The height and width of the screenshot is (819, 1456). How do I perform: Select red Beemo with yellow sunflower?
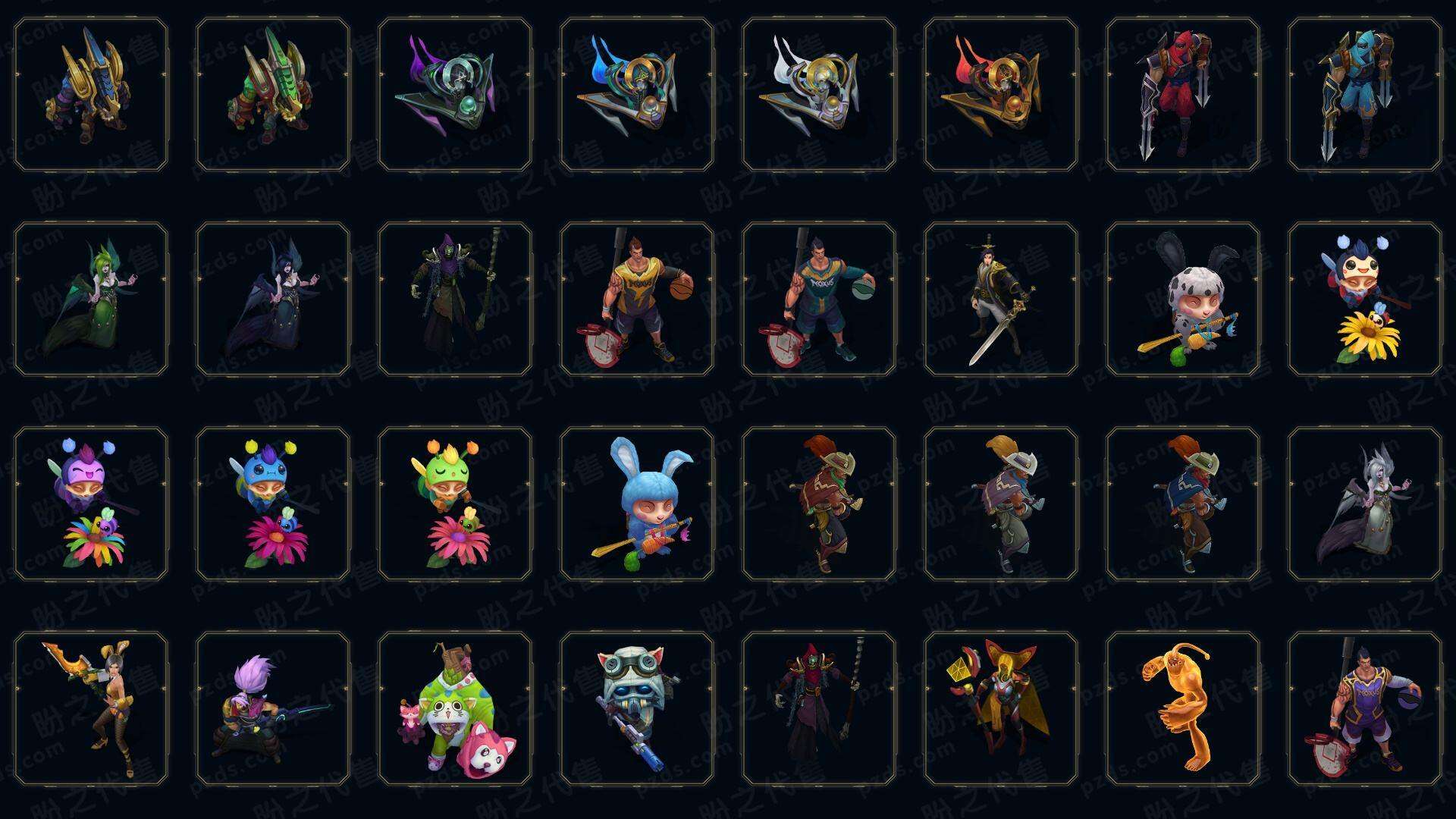1365,299
